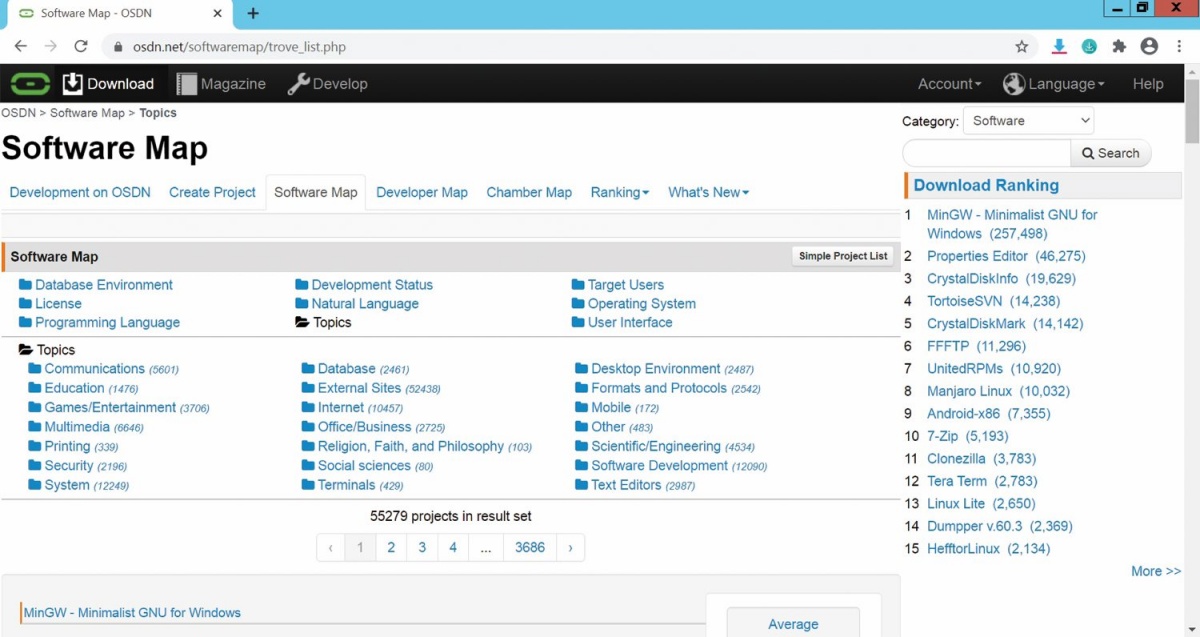Open MinGW project in Download Ranking
This screenshot has height=637, width=1200.
coord(1012,224)
